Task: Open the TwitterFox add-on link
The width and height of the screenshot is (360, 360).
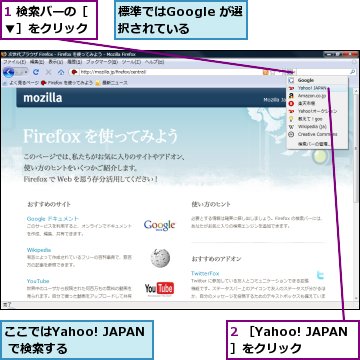Action: [x=205, y=273]
